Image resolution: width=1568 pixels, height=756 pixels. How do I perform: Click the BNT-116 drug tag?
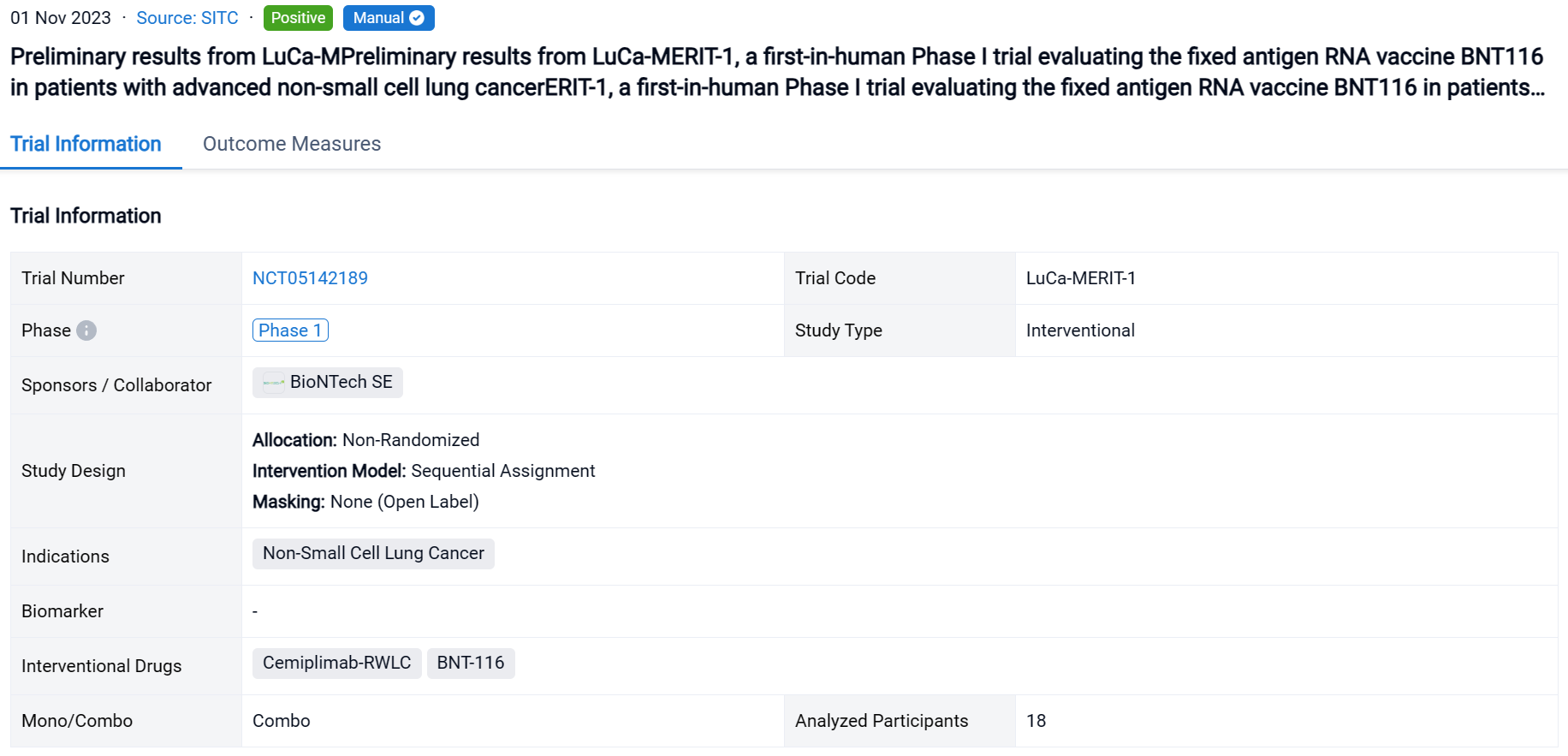(471, 664)
